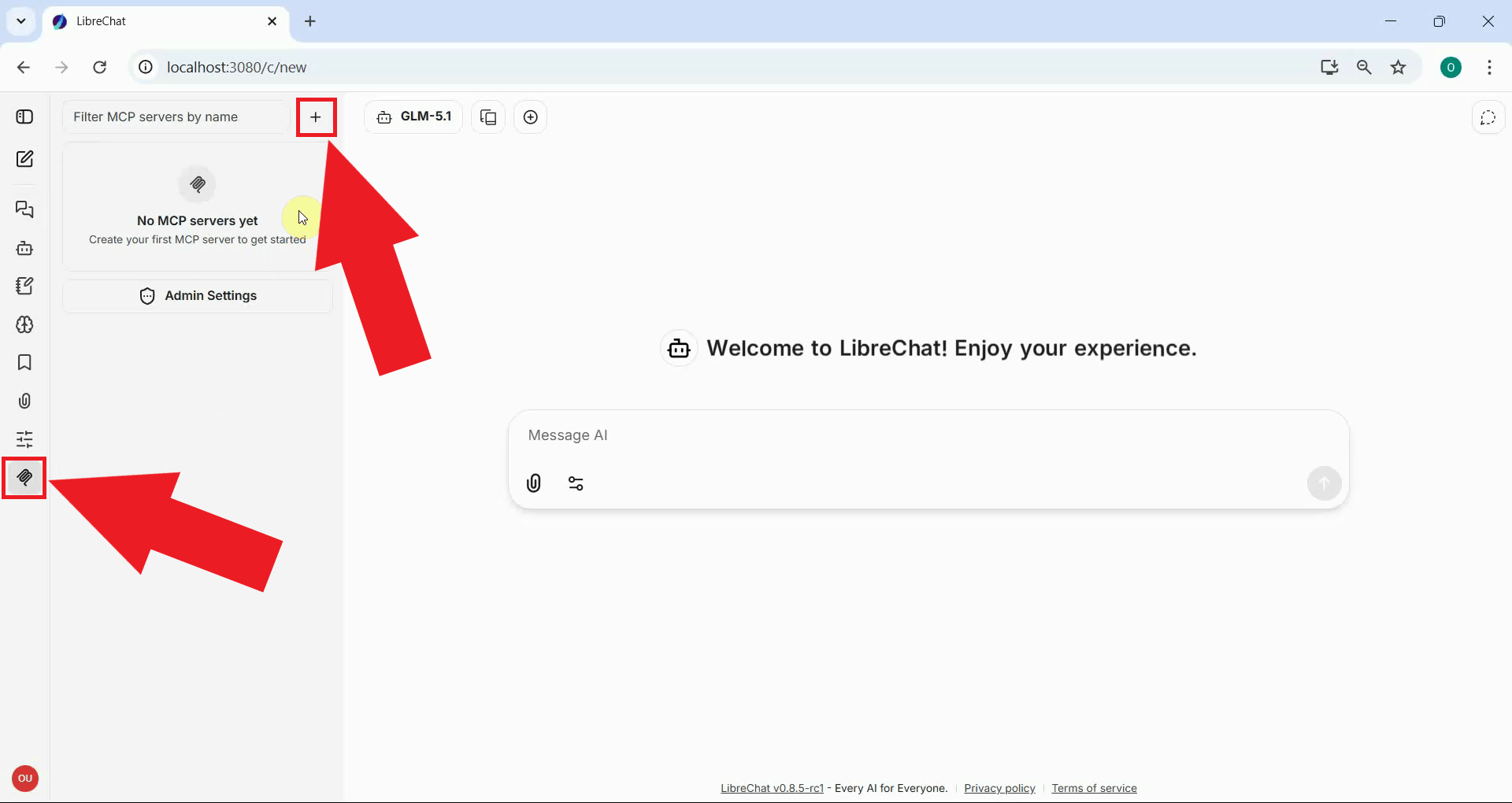View site information icon
1512x803 pixels.
[146, 68]
